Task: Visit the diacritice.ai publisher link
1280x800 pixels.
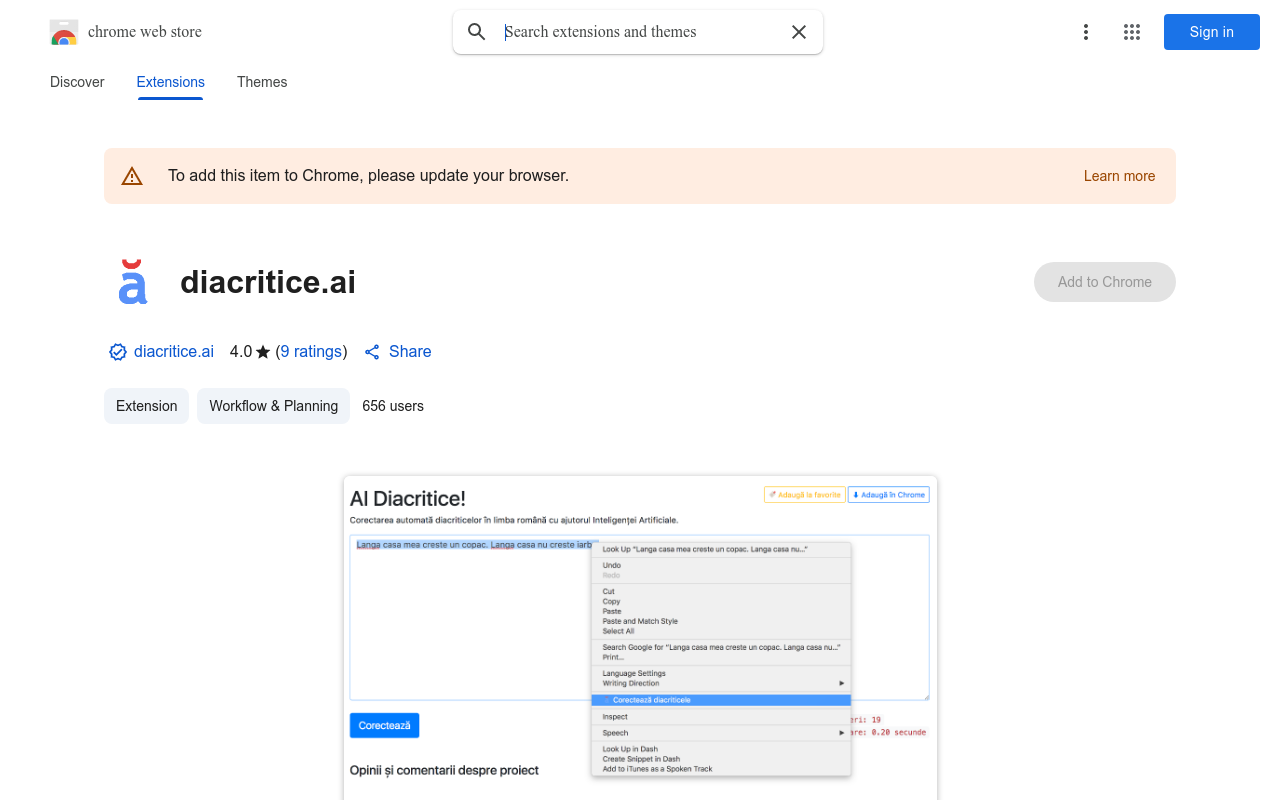Action: (x=174, y=351)
